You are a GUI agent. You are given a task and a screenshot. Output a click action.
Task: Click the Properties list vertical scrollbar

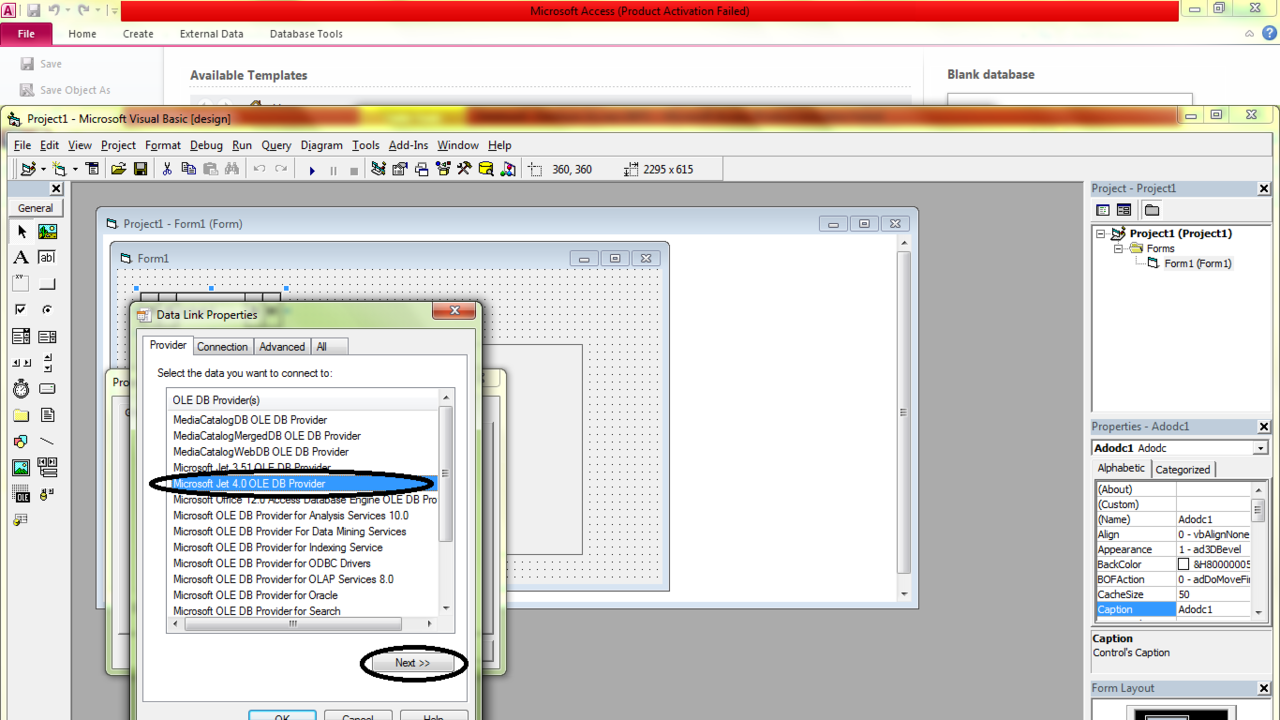point(1258,552)
